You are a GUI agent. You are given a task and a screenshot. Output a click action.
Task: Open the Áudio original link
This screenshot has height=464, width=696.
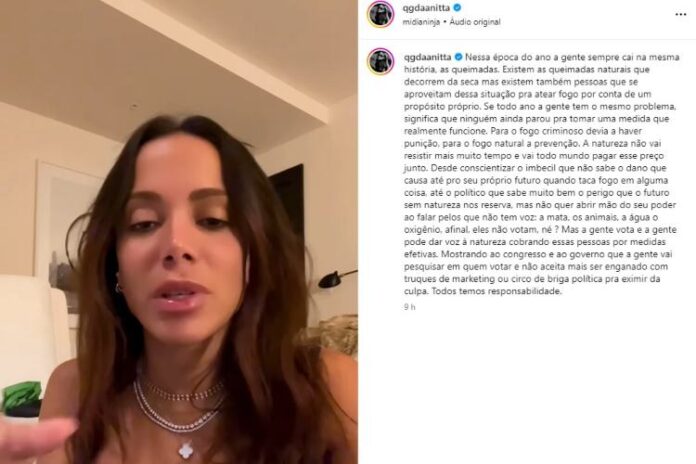coord(475,22)
